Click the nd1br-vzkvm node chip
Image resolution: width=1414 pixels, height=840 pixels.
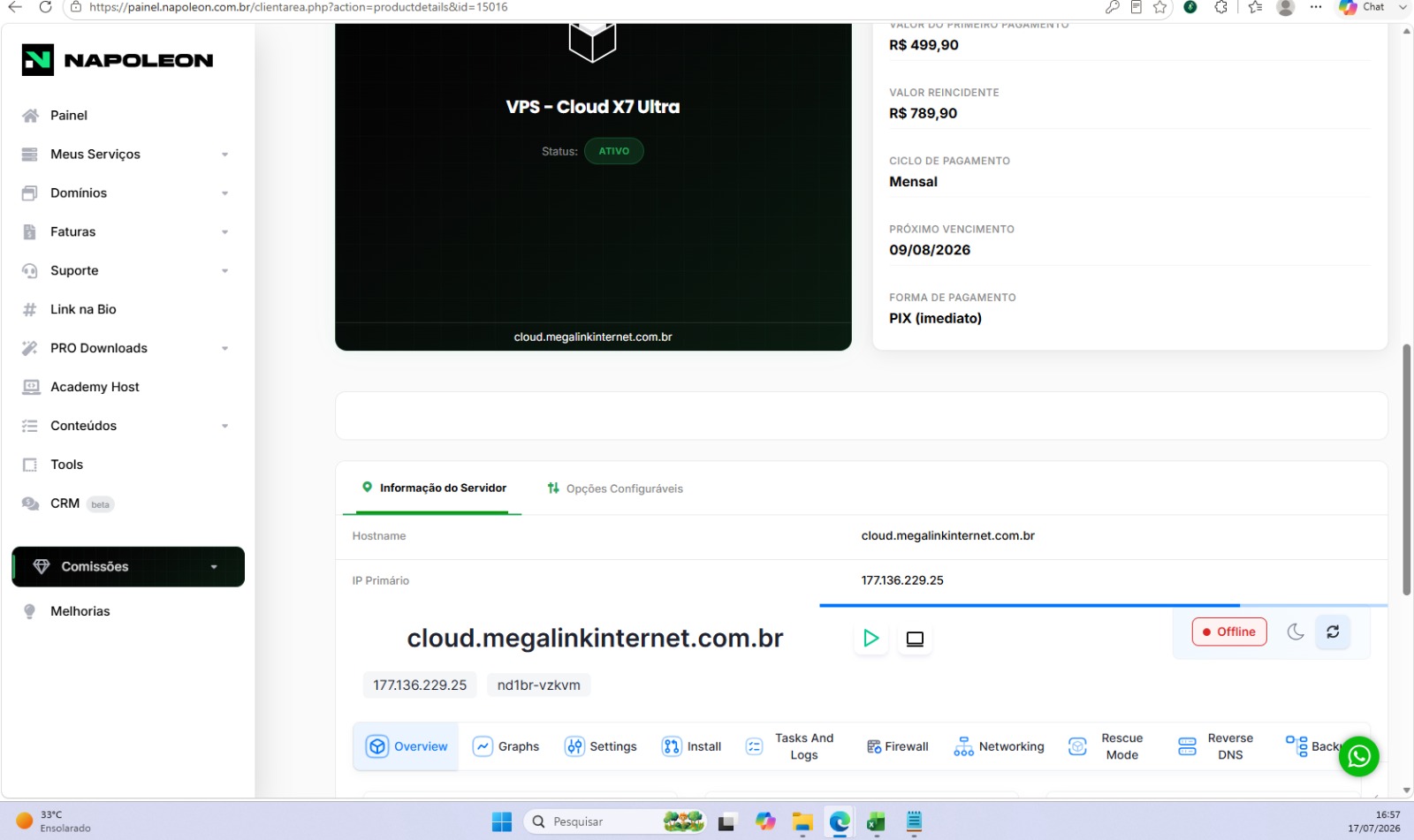[539, 685]
